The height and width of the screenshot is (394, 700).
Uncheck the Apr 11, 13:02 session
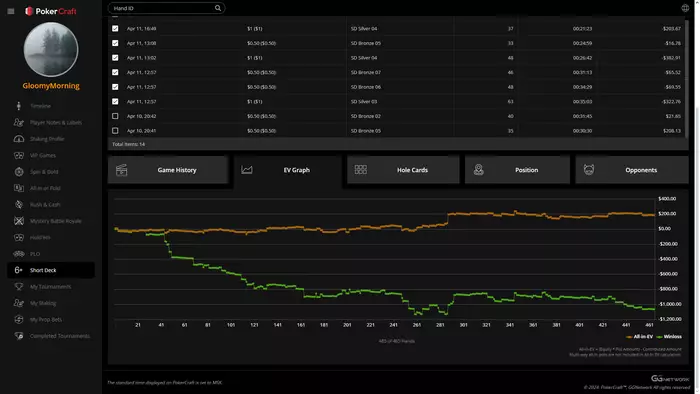(x=115, y=58)
